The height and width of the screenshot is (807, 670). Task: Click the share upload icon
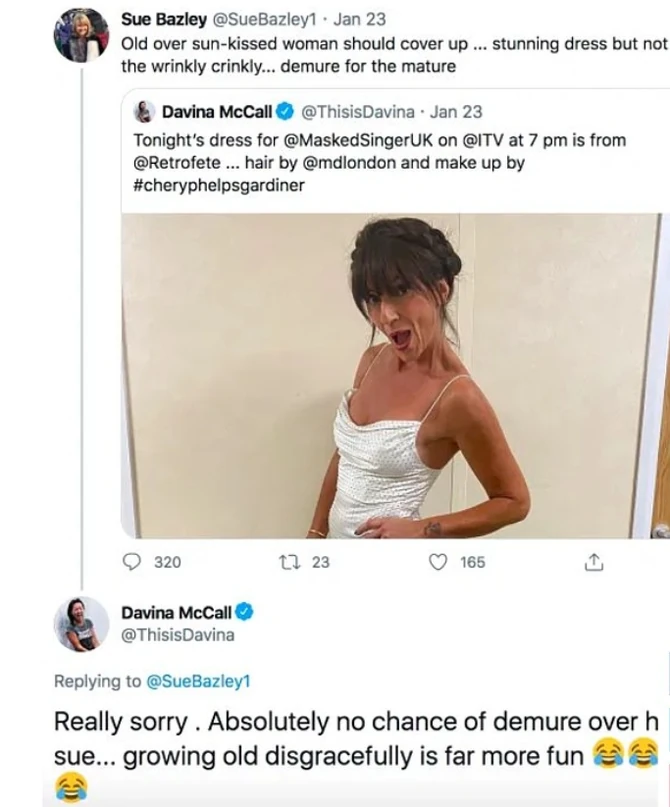(x=594, y=563)
